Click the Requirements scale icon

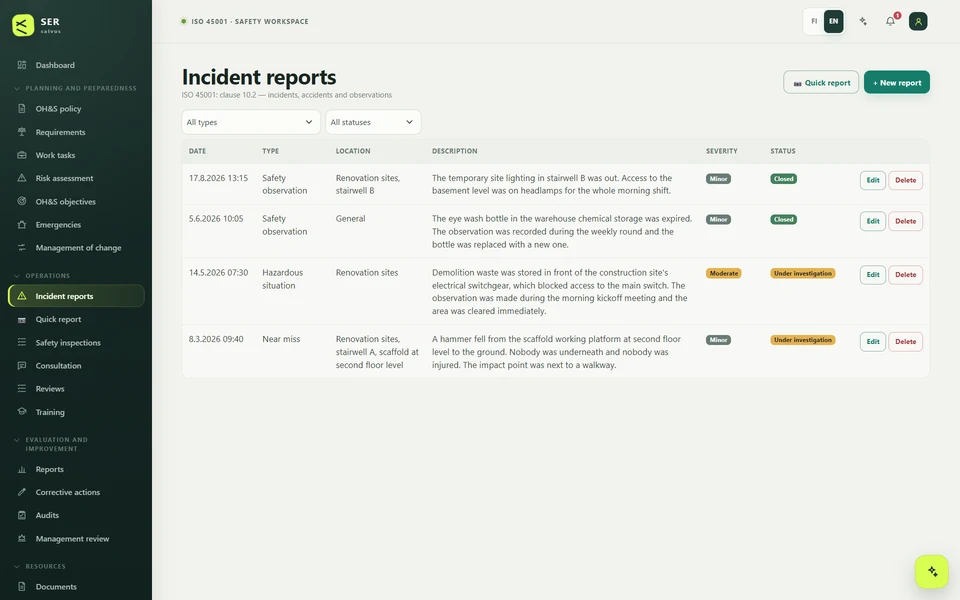(x=22, y=132)
